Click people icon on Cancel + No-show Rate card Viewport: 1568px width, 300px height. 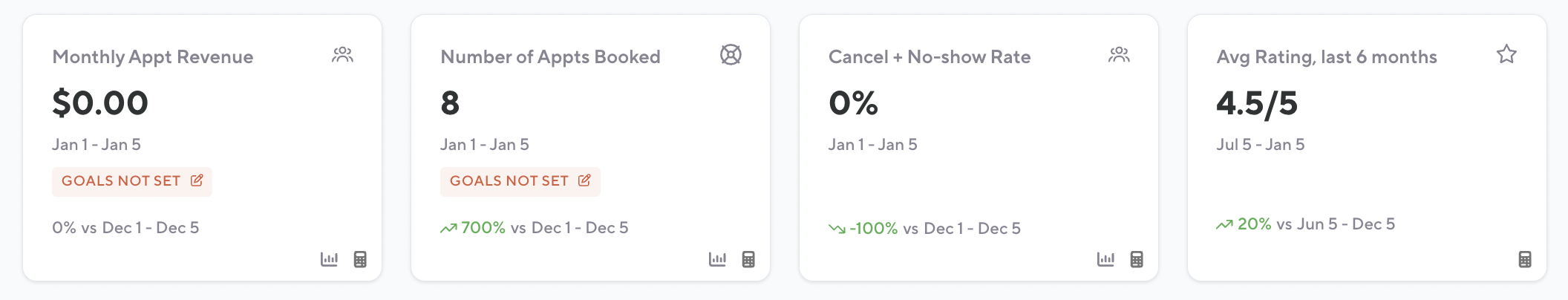tap(1119, 55)
